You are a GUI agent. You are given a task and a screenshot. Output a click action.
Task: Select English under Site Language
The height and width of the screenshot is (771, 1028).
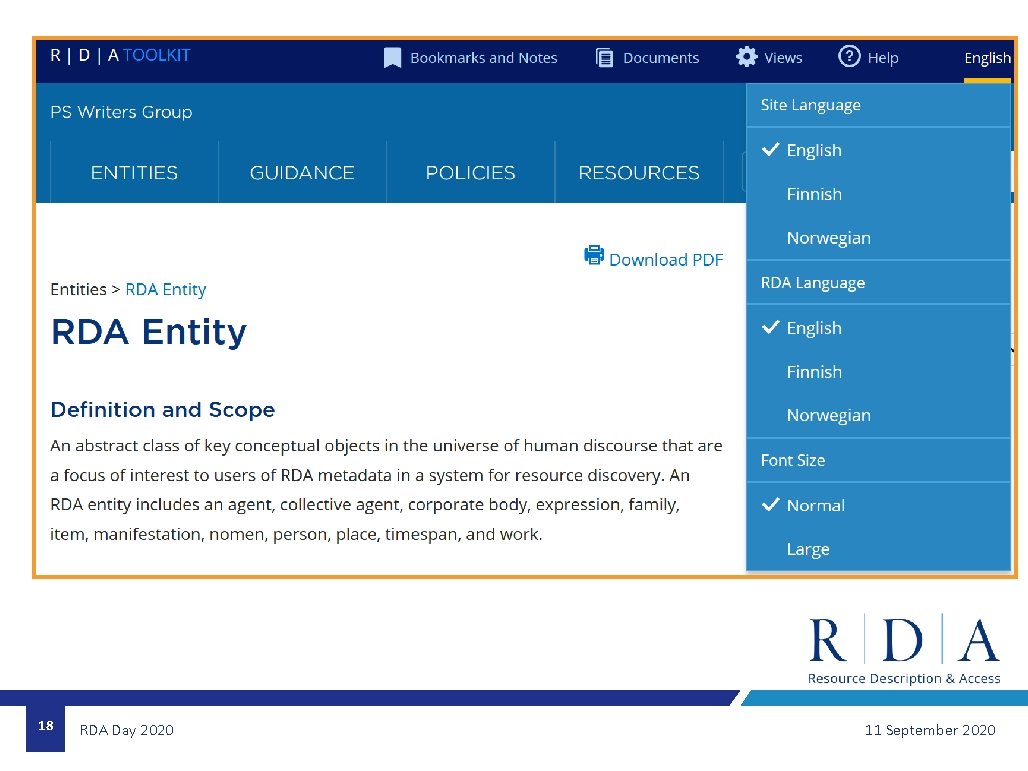[879, 150]
